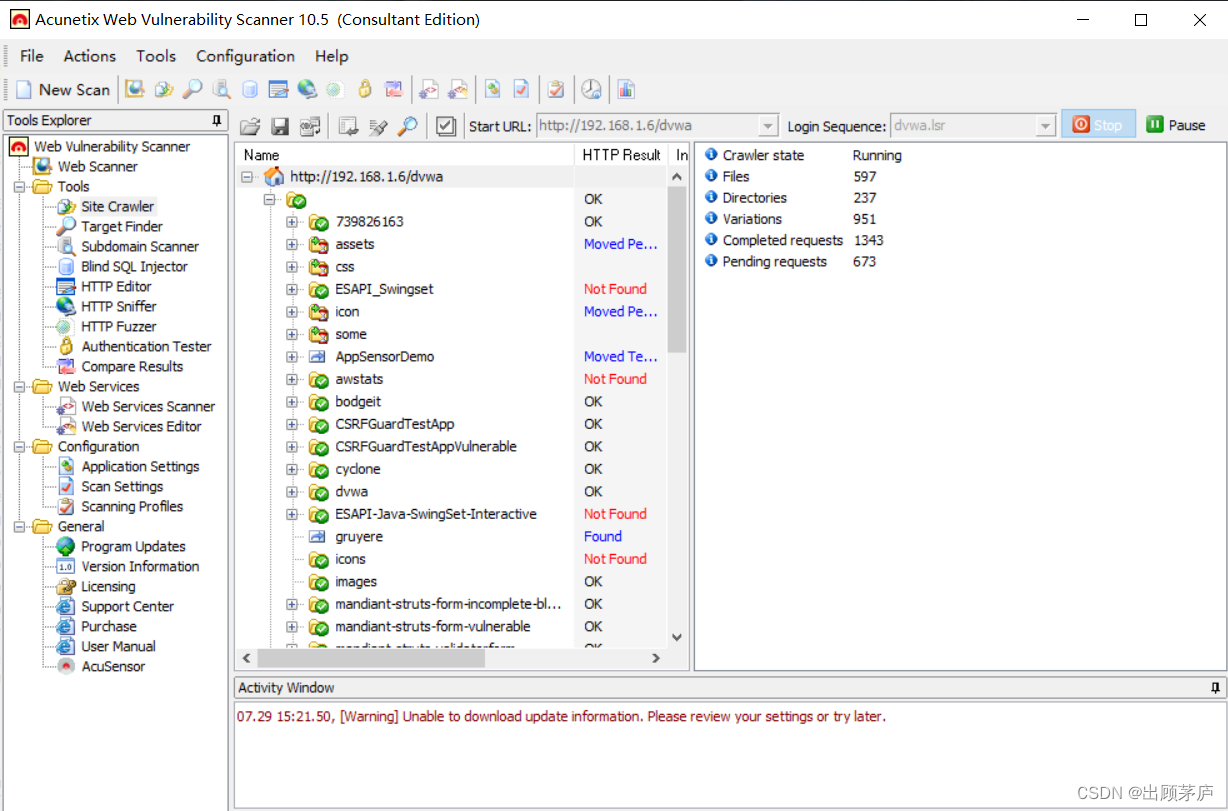Viewport: 1228px width, 811px height.
Task: Open AcuSensor in Tools Explorer
Action: coord(113,667)
